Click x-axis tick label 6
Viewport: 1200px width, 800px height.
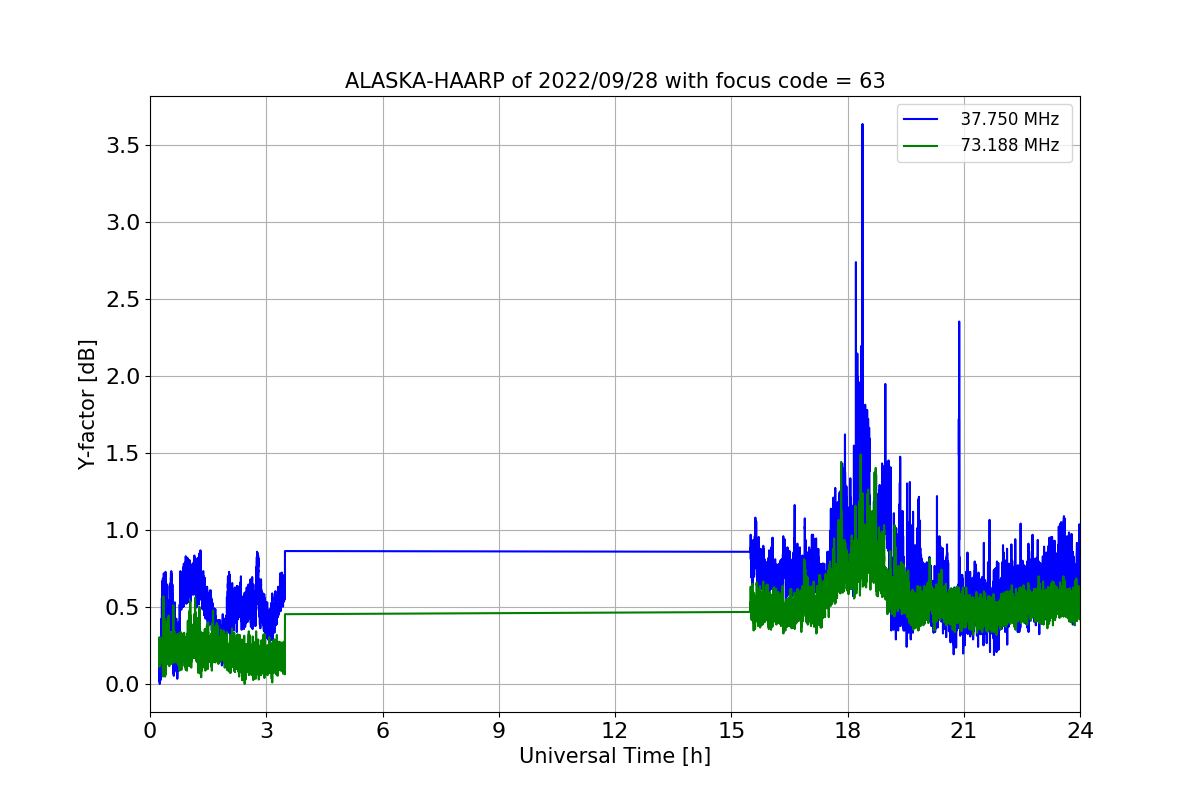point(383,731)
